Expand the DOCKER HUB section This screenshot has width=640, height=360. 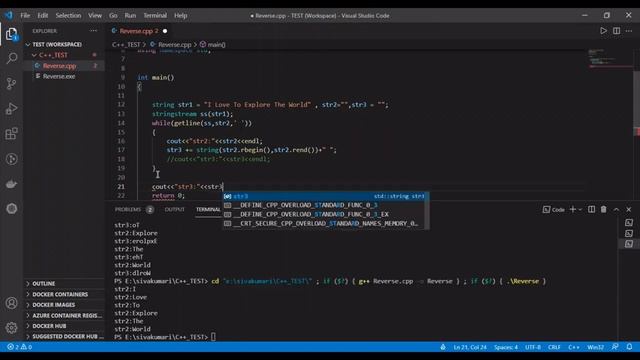pos(49,326)
